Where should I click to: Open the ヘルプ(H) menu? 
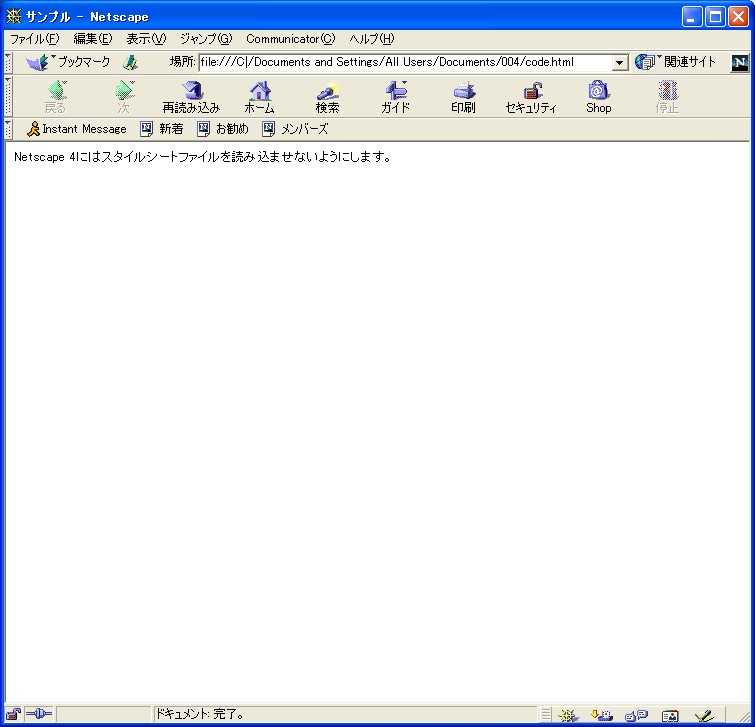point(372,39)
